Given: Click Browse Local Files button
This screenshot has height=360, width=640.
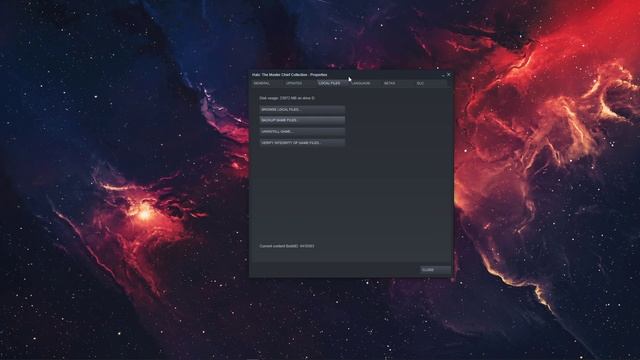Looking at the screenshot, I should 302,109.
